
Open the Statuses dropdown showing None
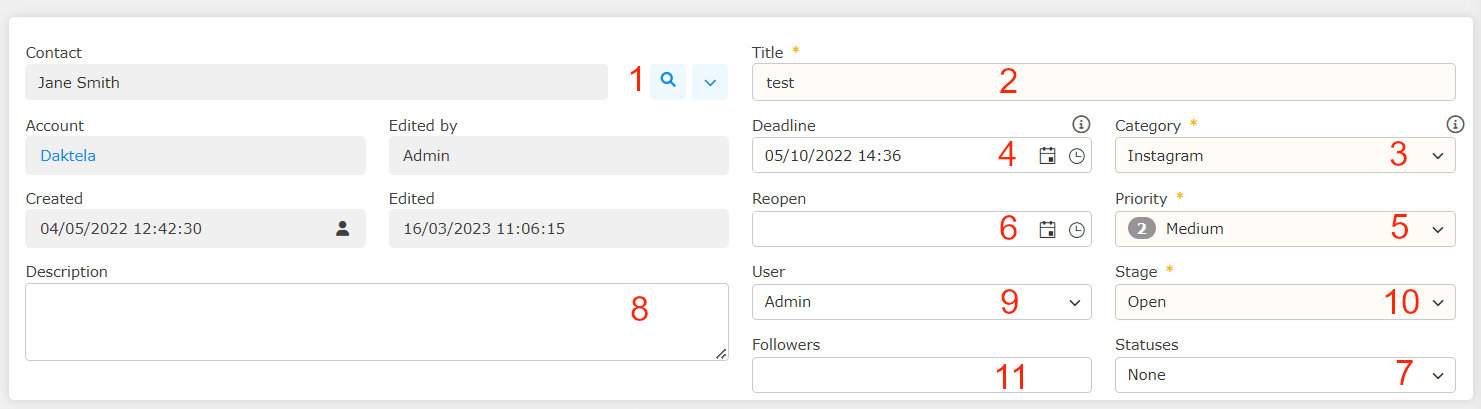1284,375
